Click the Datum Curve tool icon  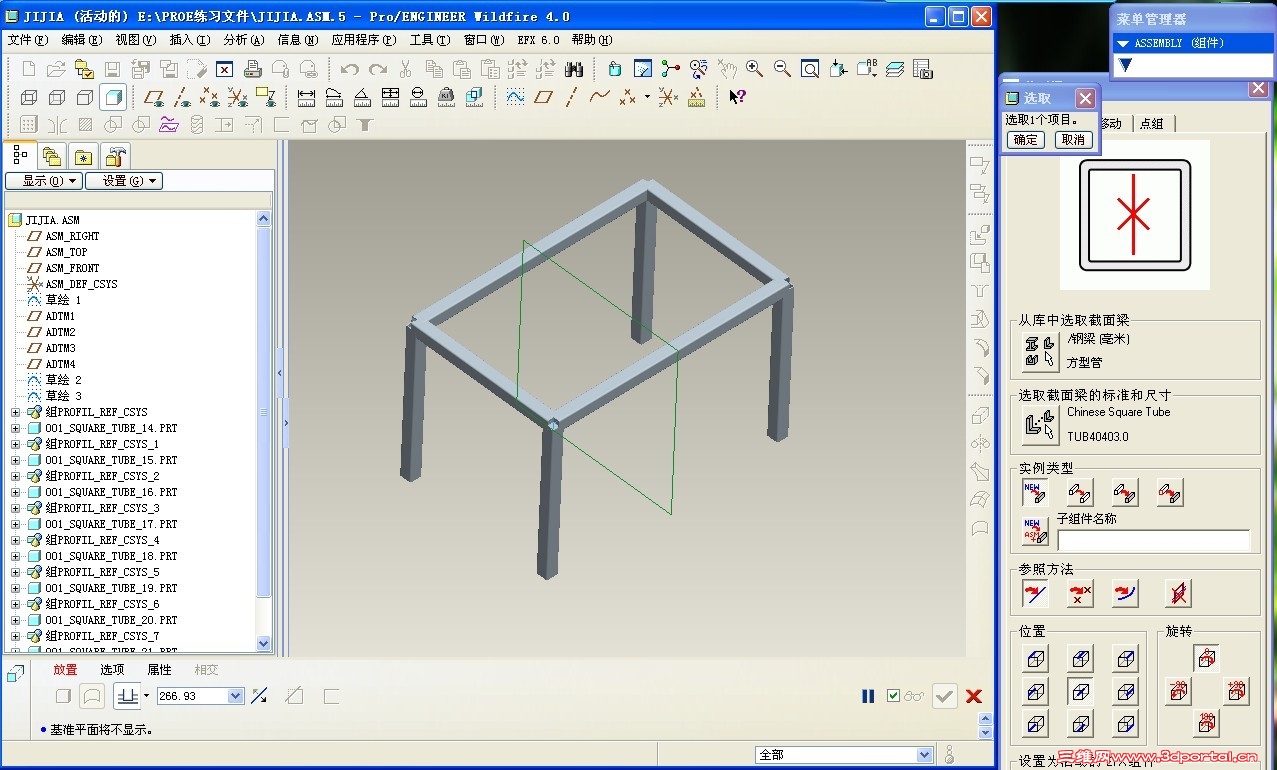pos(599,97)
